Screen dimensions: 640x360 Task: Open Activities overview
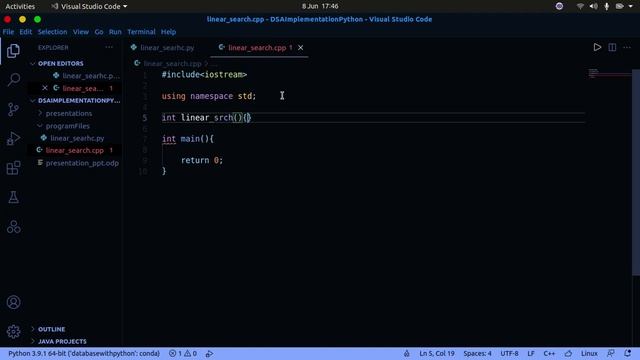coord(20,6)
